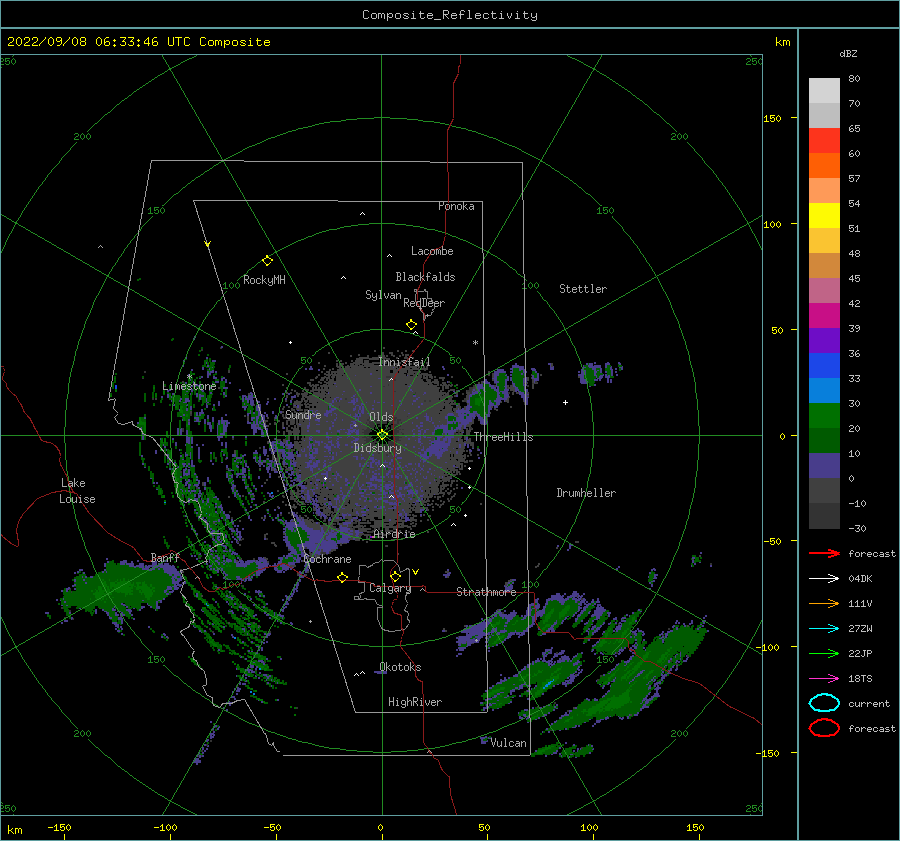Screen dimensions: 900x841
Task: Click the yellow 51-54 dBZ color swatch
Action: [824, 216]
